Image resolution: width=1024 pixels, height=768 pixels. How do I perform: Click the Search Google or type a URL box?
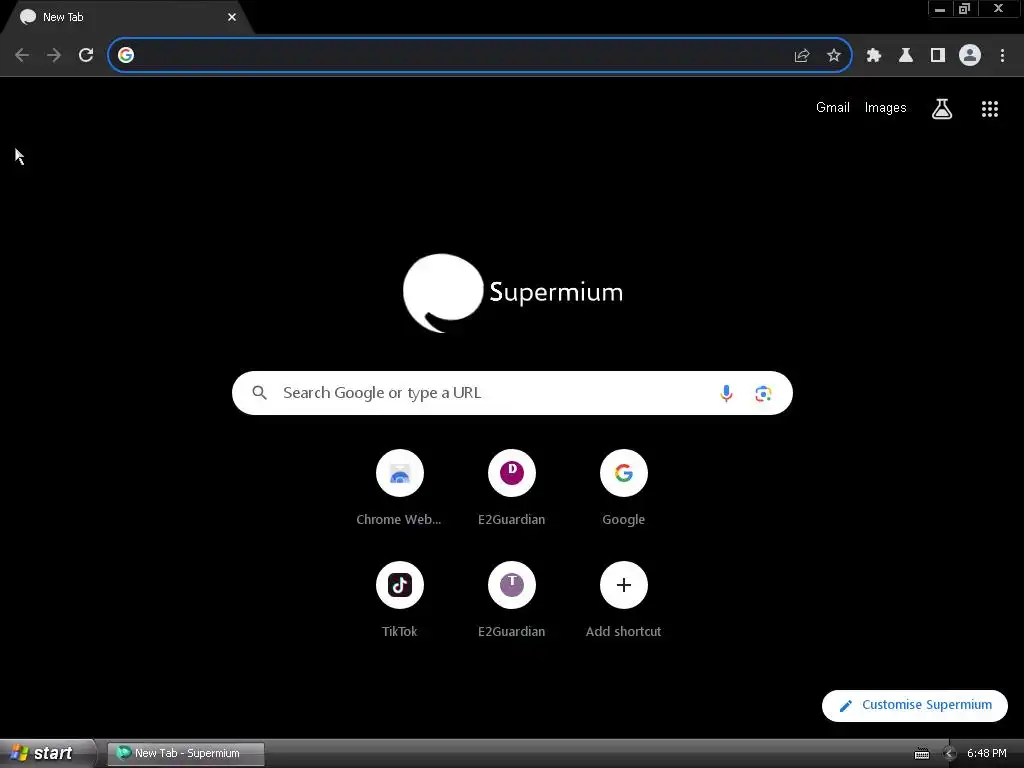click(512, 393)
